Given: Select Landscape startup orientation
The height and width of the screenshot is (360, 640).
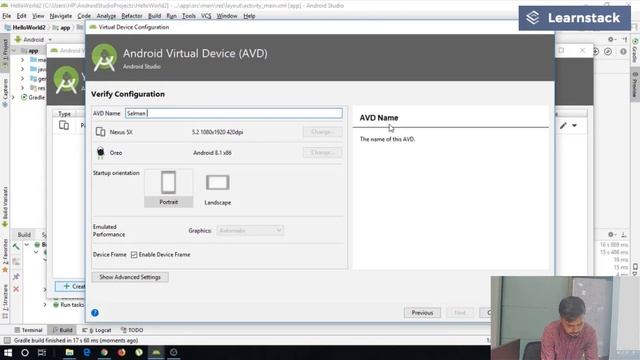Looking at the screenshot, I should coord(218,189).
